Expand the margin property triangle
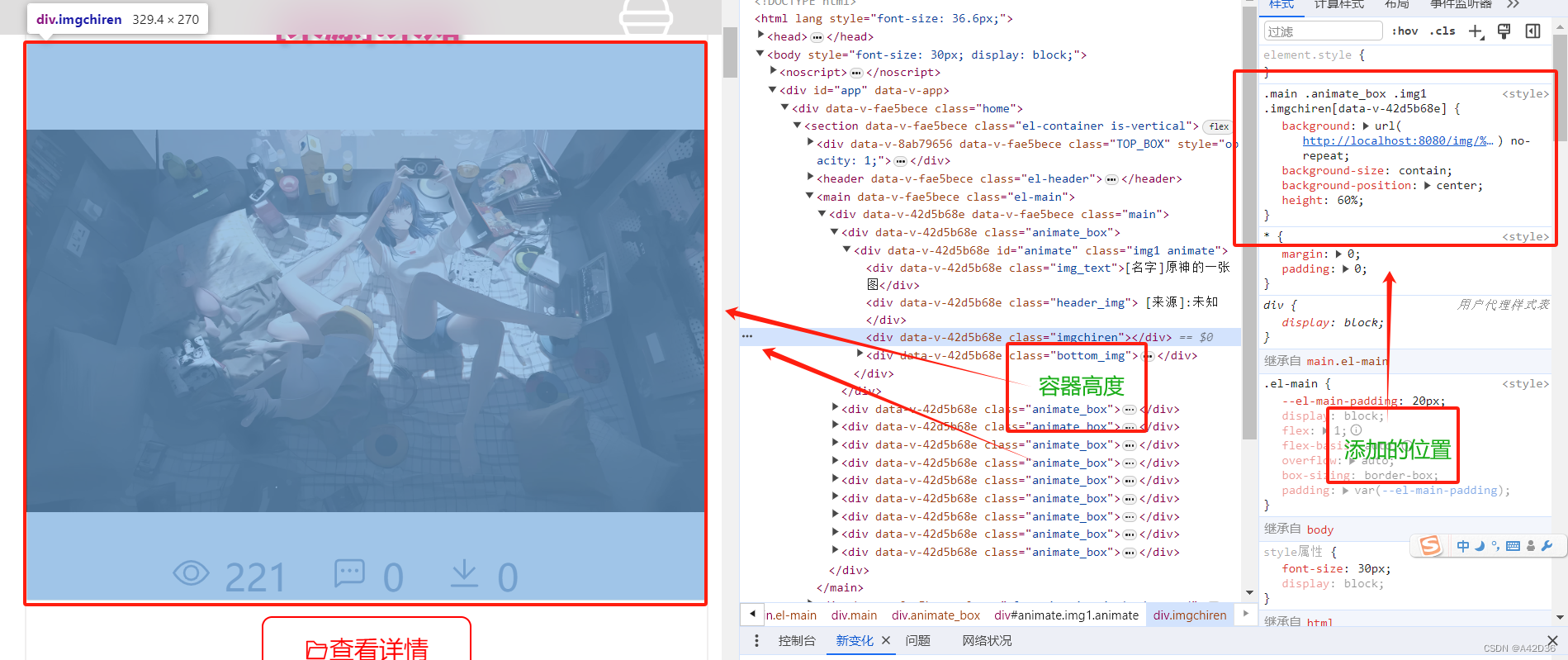The height and width of the screenshot is (660, 1568). click(x=1338, y=254)
